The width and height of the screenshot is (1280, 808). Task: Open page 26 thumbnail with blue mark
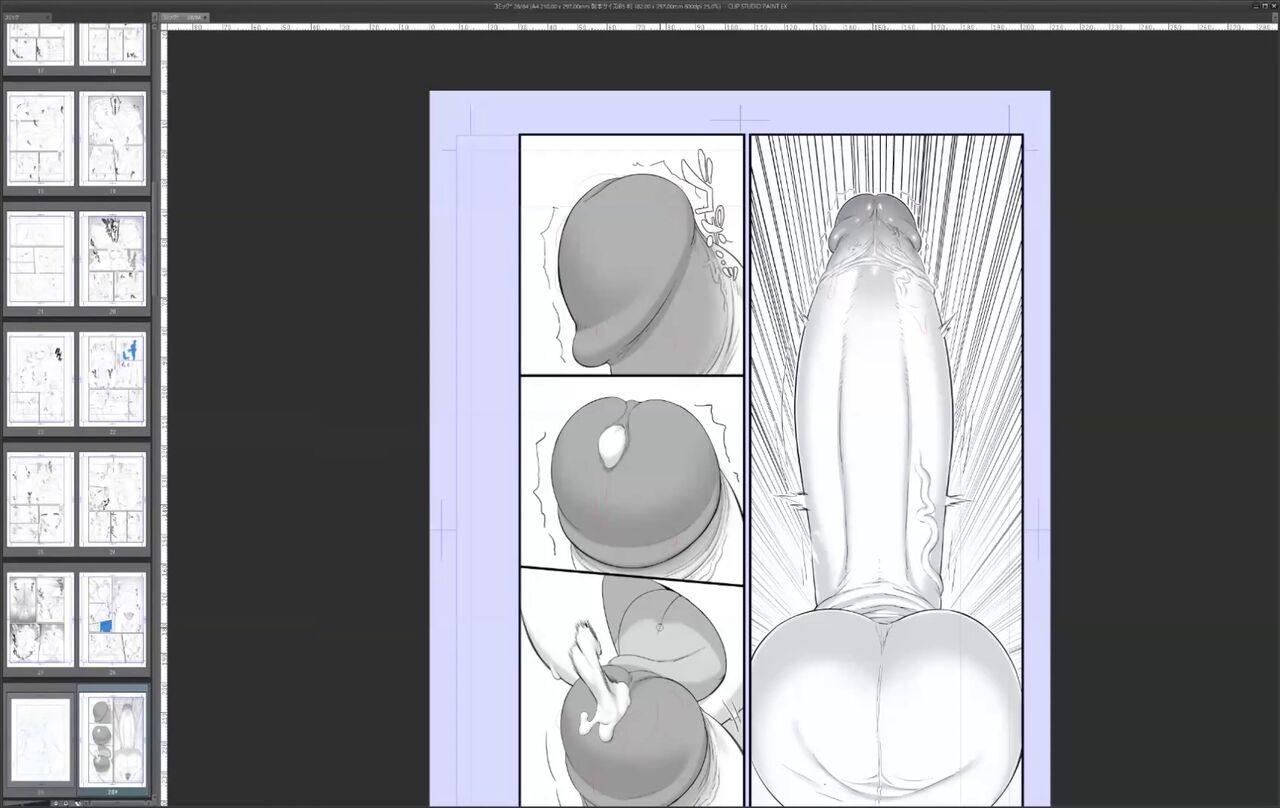(x=112, y=619)
